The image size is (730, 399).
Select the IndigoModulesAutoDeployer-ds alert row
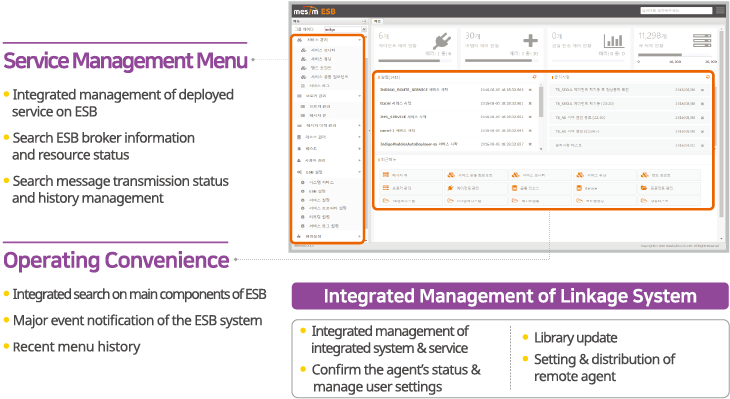click(456, 144)
